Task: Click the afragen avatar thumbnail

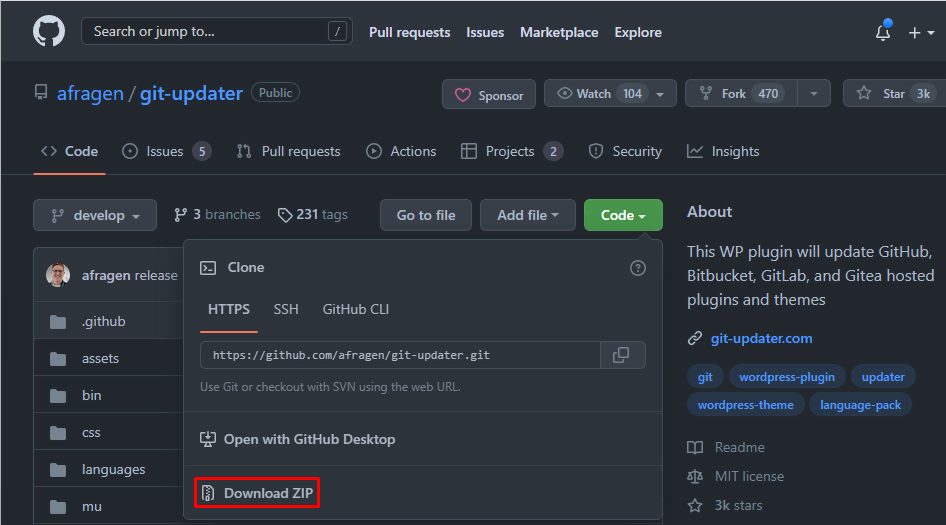Action: click(58, 275)
